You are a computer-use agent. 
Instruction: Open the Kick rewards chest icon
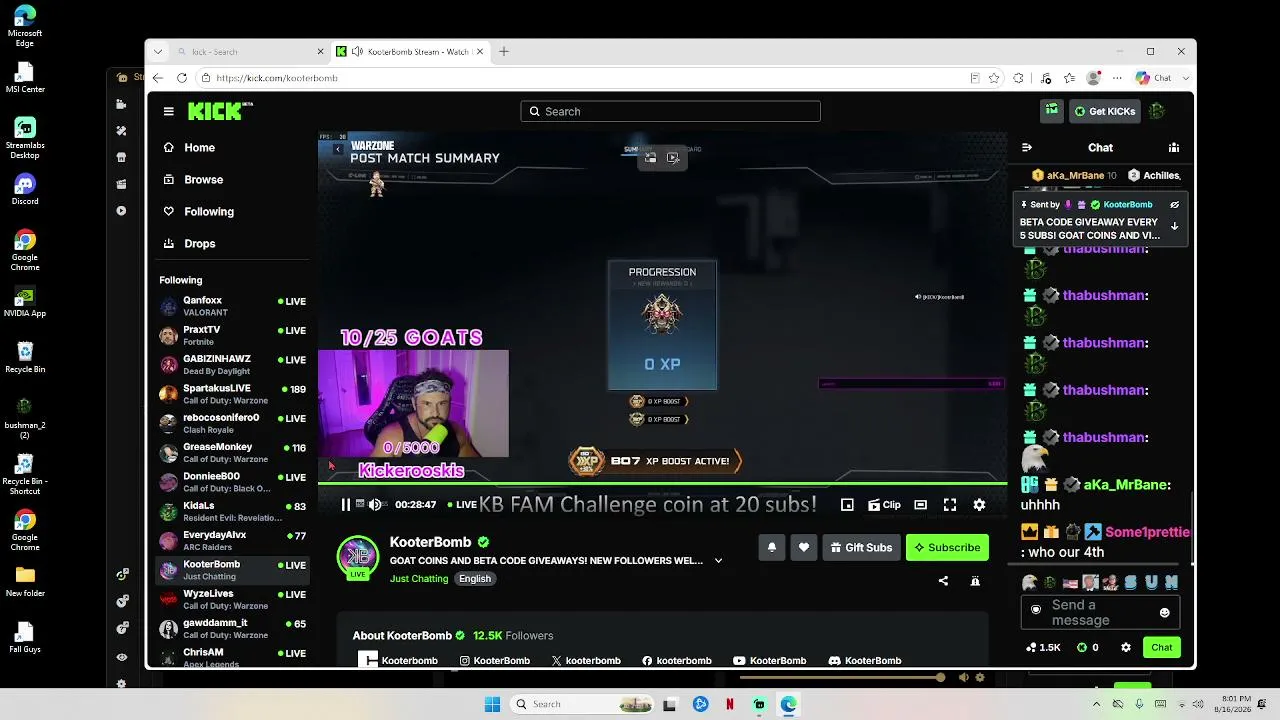tap(1051, 111)
